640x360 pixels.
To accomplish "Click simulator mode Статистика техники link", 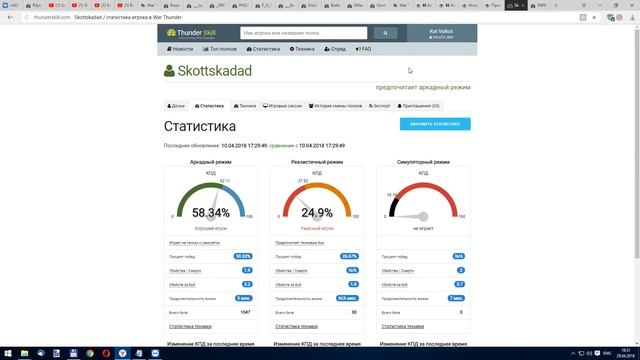I will [x=403, y=327].
